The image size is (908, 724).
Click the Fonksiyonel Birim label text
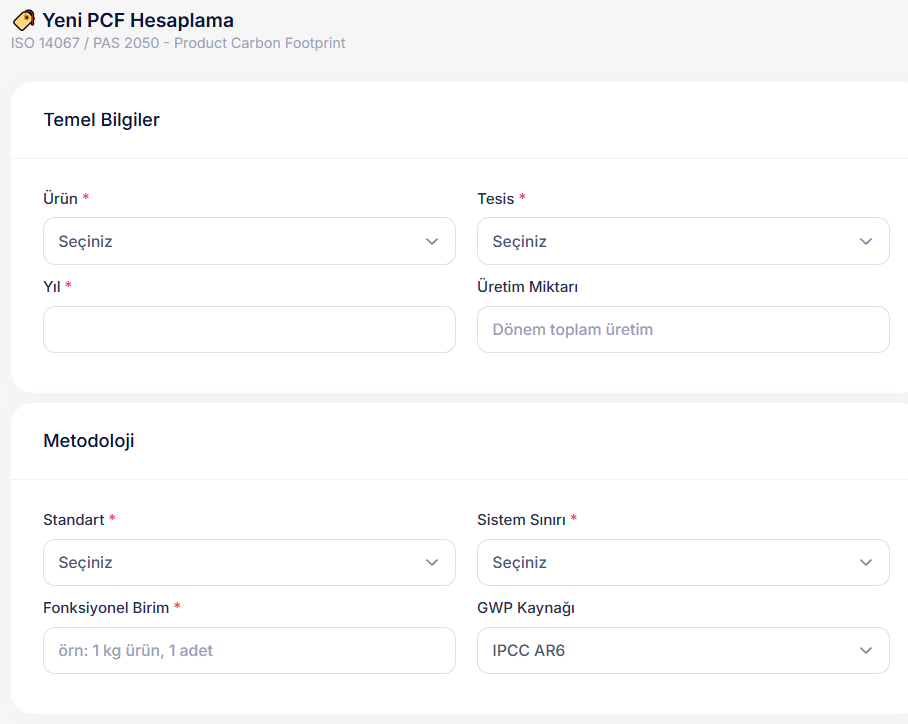coord(106,608)
